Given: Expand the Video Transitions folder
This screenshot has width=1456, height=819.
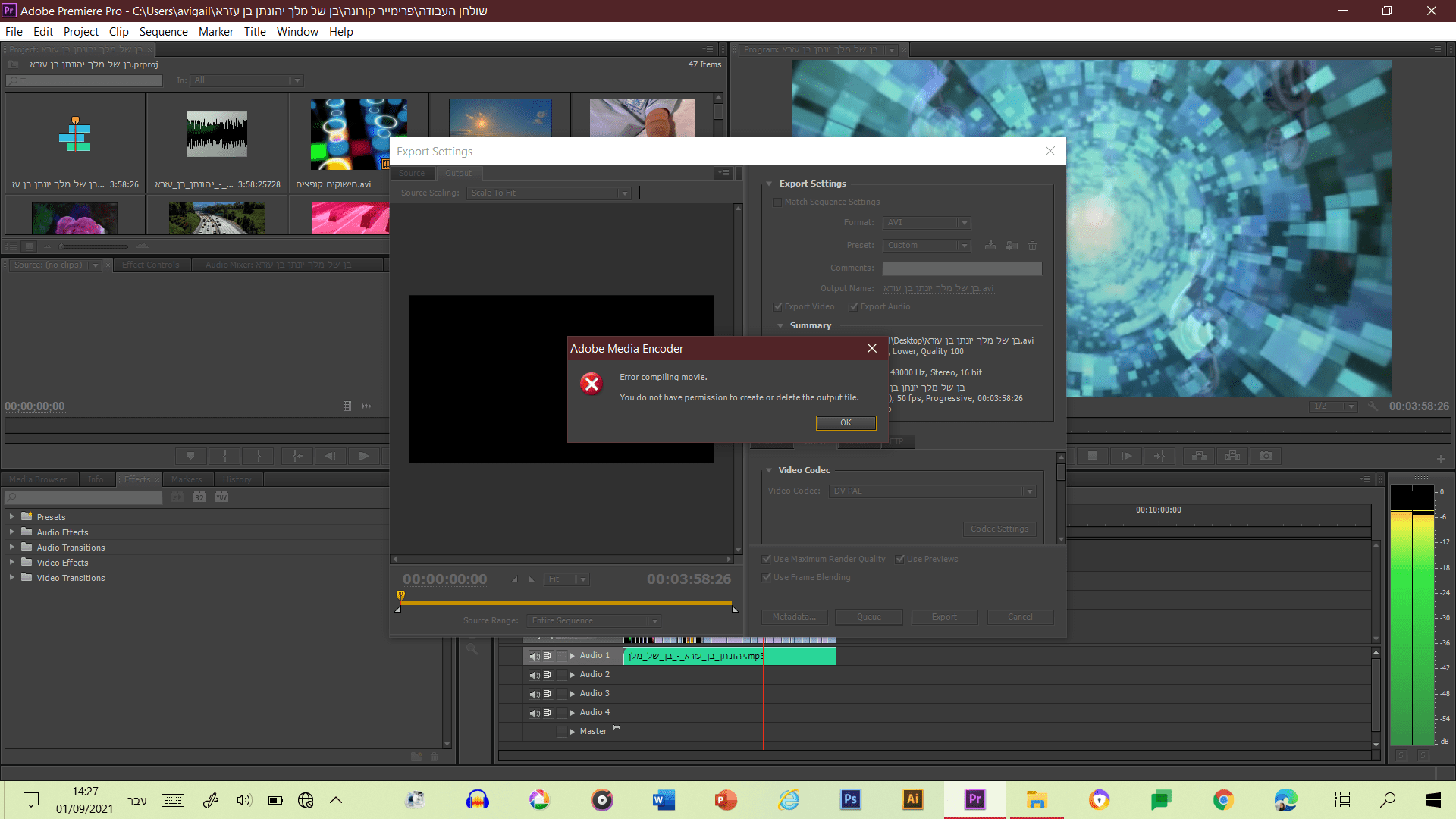Looking at the screenshot, I should [11, 577].
